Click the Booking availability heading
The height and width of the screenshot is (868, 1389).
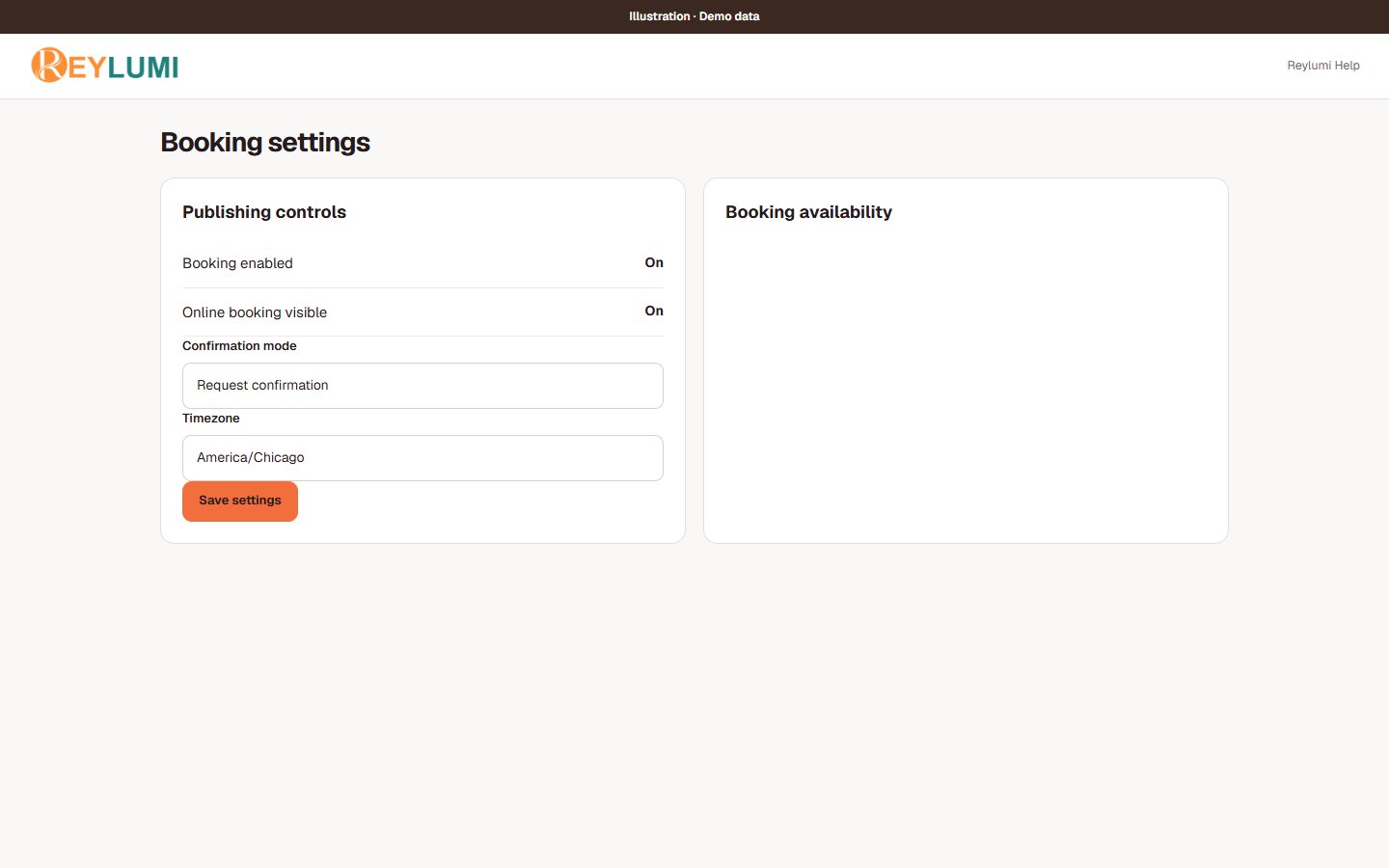pyautogui.click(x=808, y=212)
